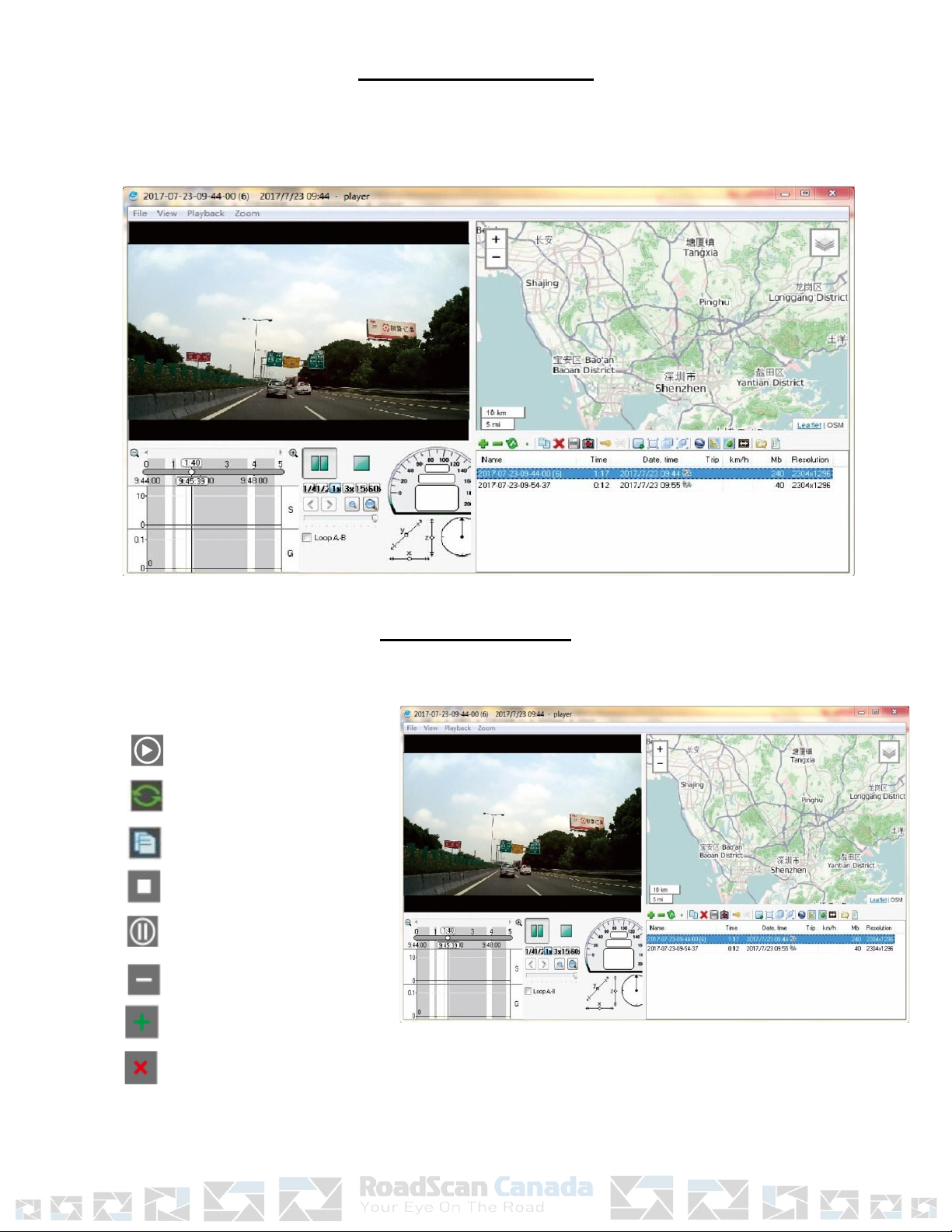Open the Playback menu in the upper player window
Image resolution: width=952 pixels, height=1232 pixels.
click(x=205, y=213)
